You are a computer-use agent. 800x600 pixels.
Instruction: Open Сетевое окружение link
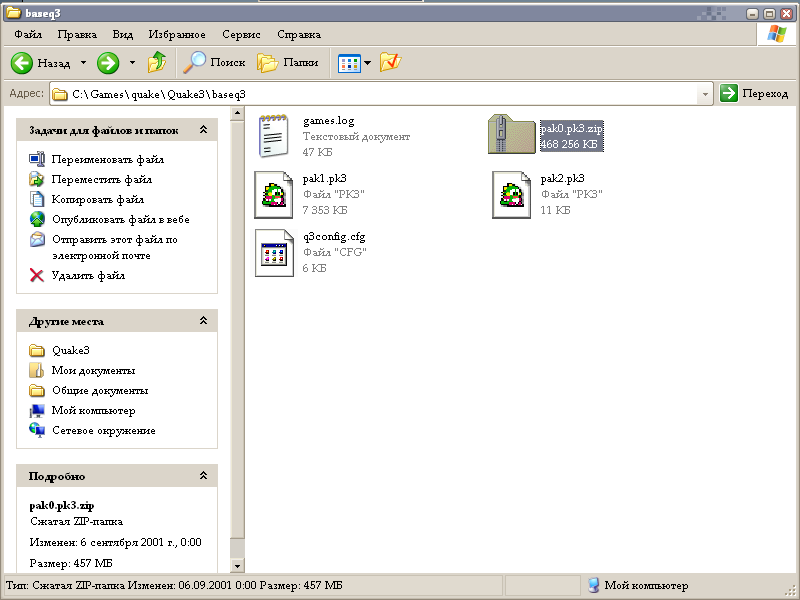pyautogui.click(x=104, y=430)
